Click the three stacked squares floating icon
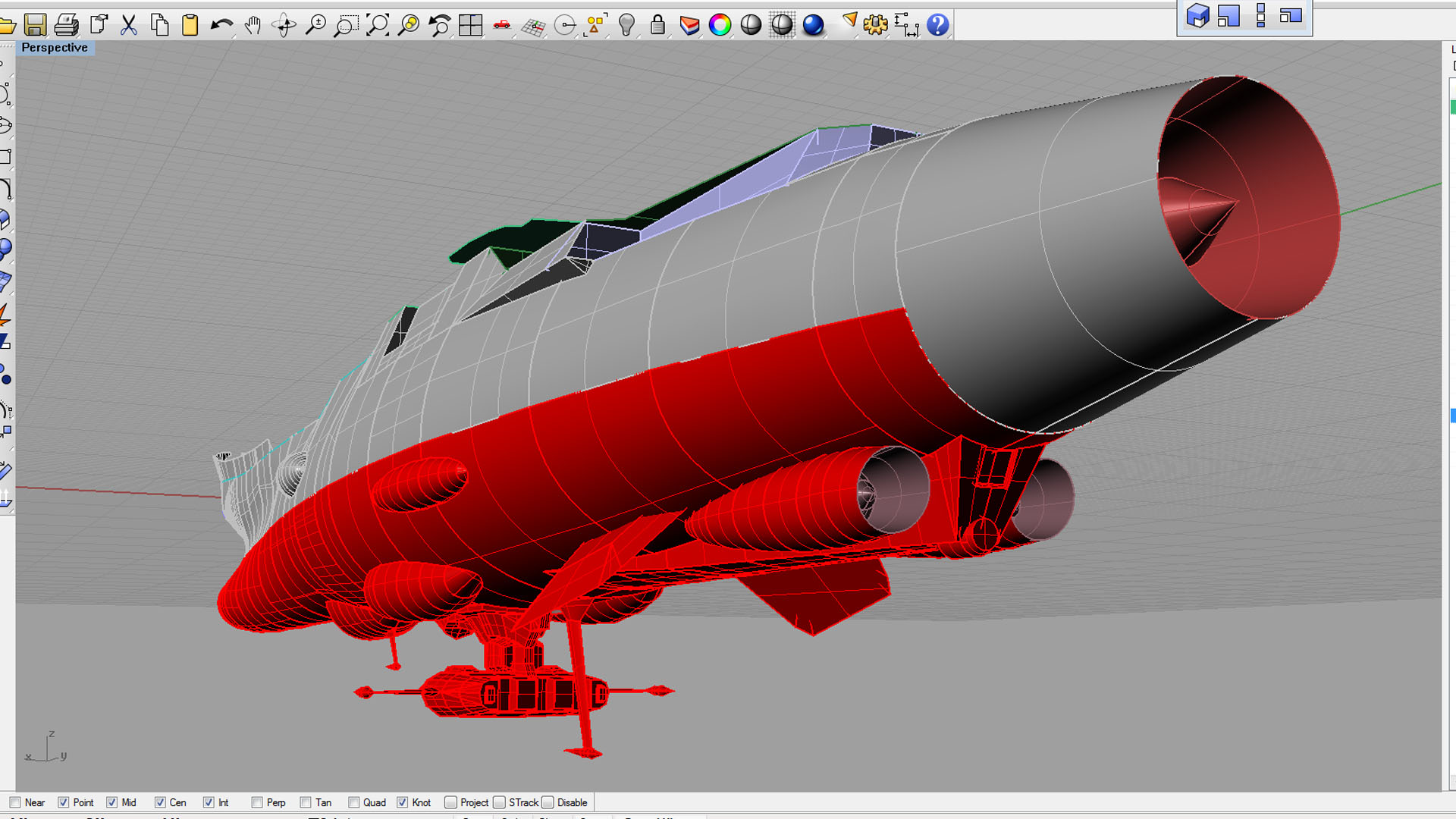 coord(1260,15)
